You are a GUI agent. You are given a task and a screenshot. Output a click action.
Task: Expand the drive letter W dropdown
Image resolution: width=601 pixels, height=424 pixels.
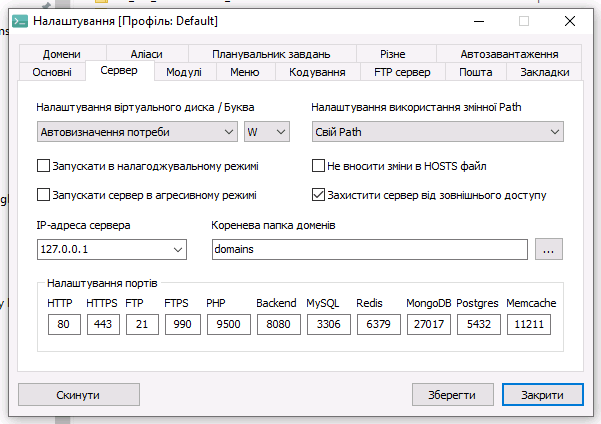point(266,132)
